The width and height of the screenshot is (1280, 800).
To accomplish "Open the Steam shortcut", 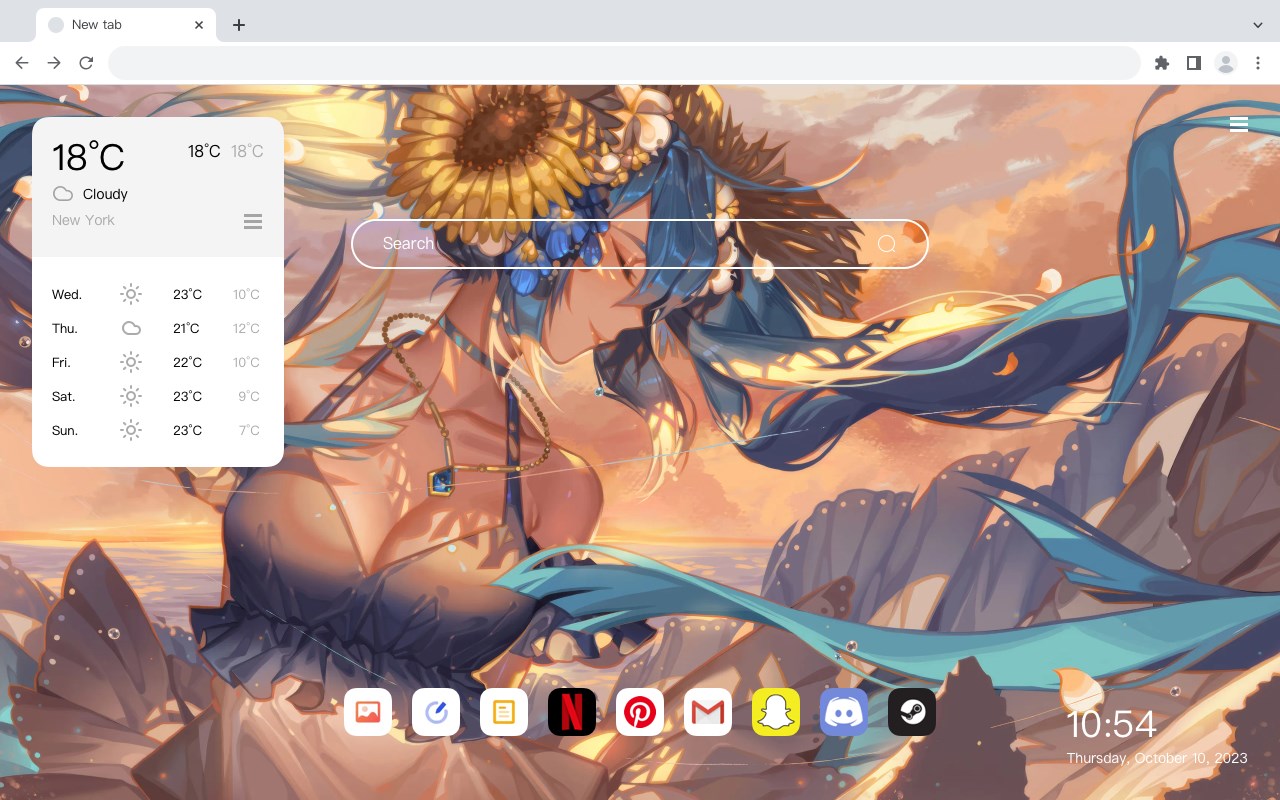I will (x=912, y=712).
